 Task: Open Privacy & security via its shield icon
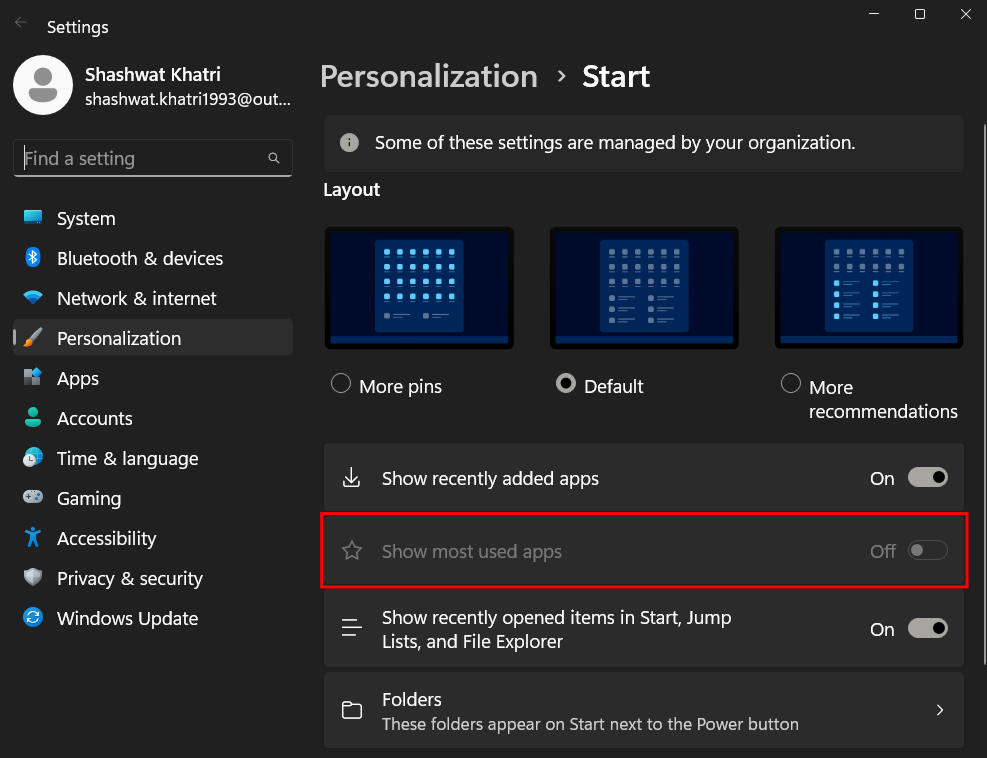pyautogui.click(x=32, y=578)
